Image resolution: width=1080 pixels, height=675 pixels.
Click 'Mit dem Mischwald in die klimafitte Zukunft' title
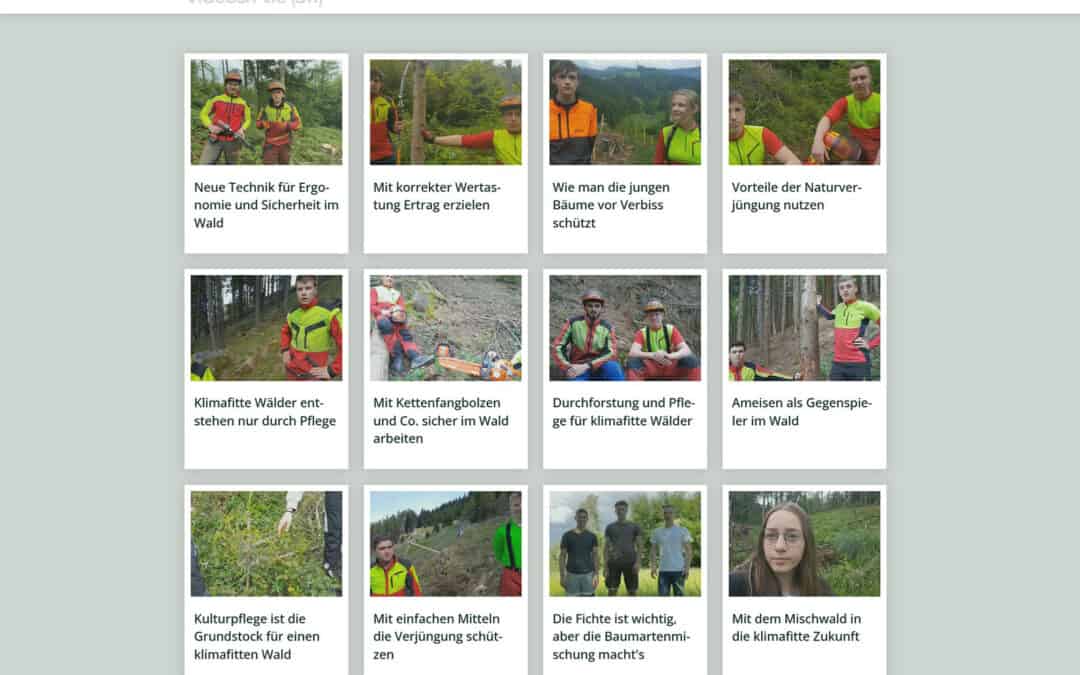(796, 627)
